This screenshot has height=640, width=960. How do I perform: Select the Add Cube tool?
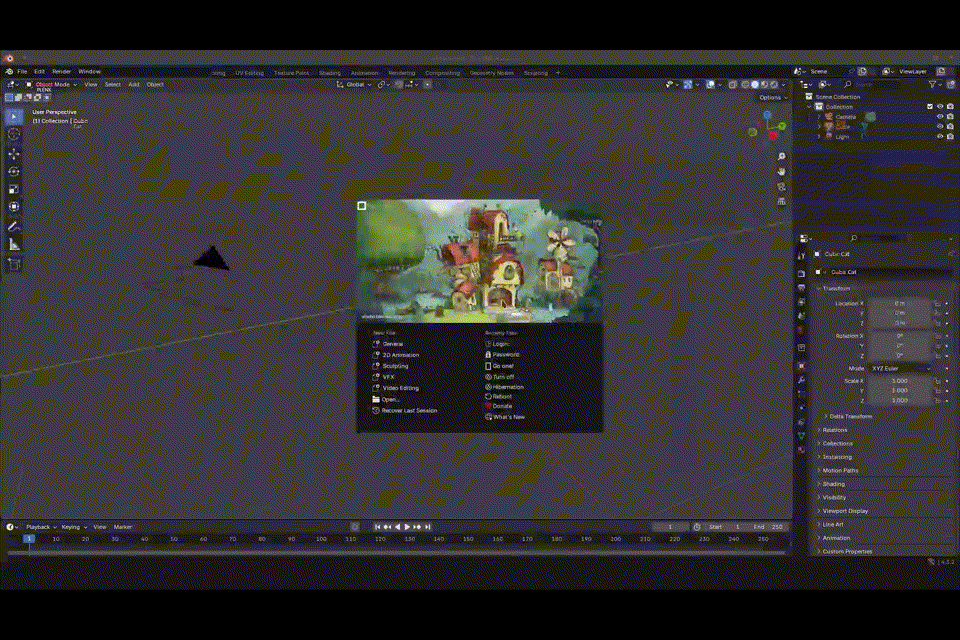point(13,265)
